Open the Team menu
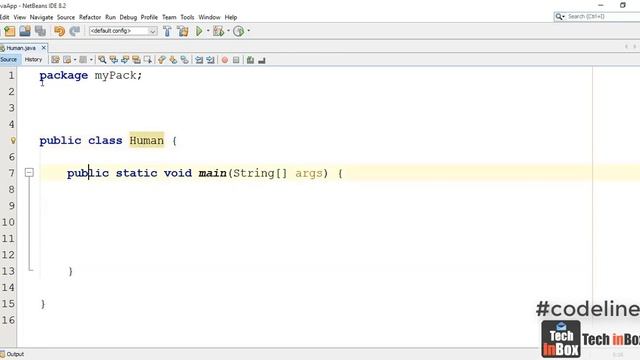 [169, 17]
